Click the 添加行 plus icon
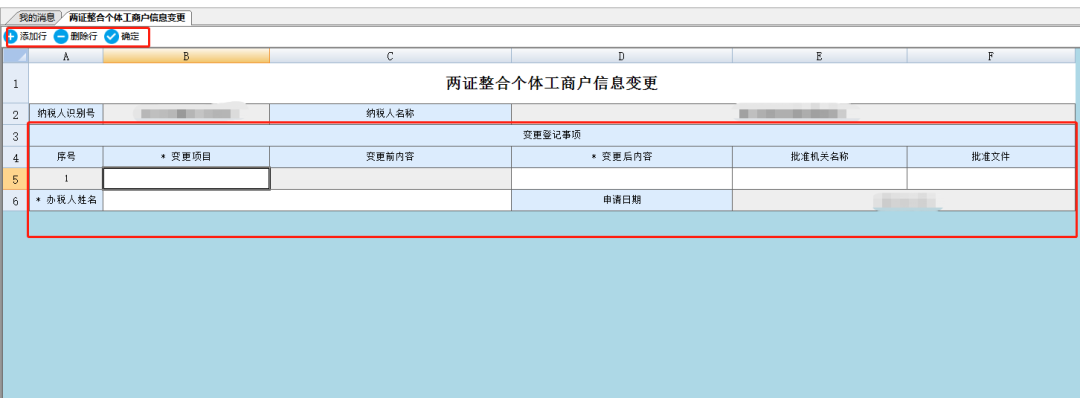This screenshot has width=1080, height=398. click(11, 36)
